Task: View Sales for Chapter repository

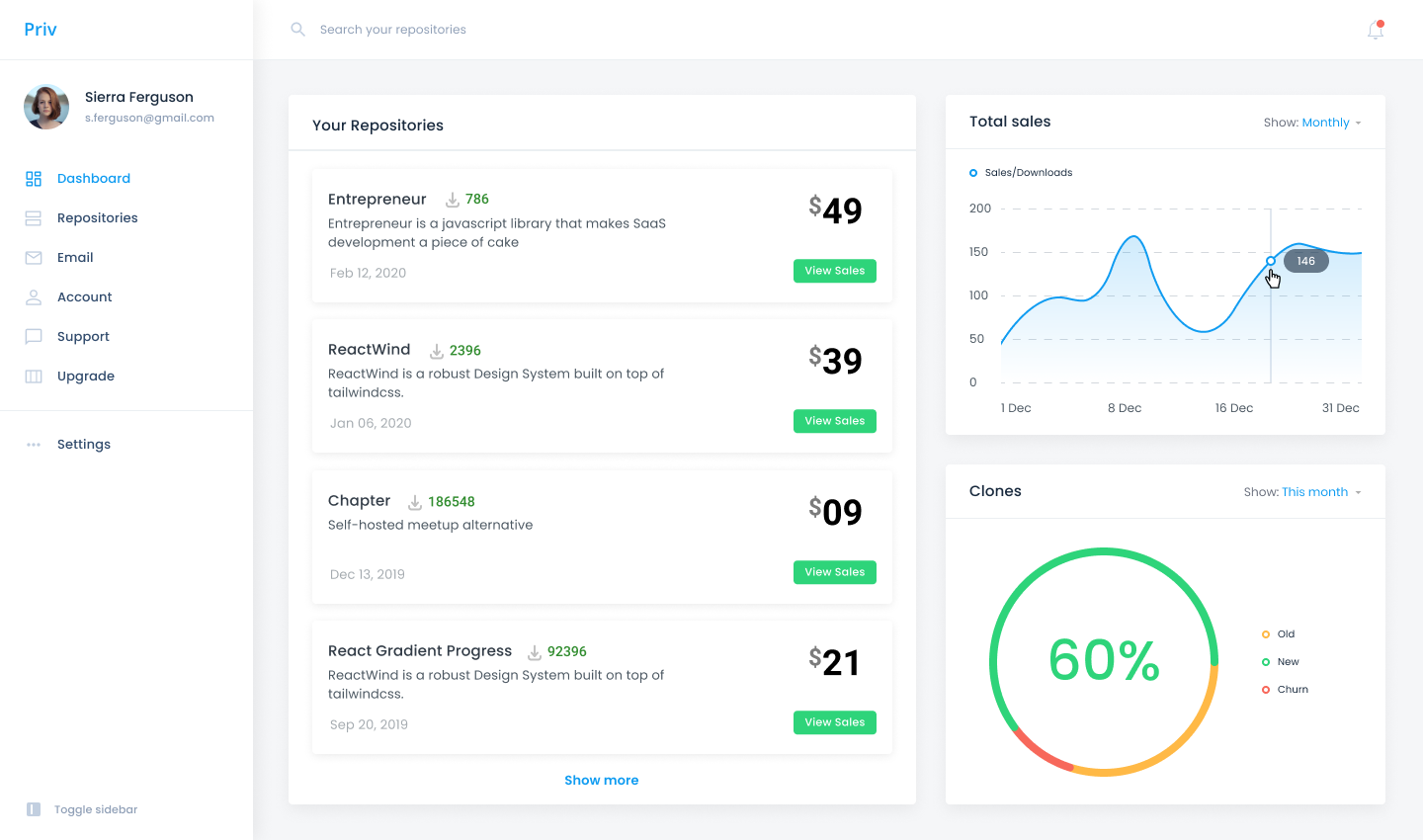Action: (x=835, y=572)
